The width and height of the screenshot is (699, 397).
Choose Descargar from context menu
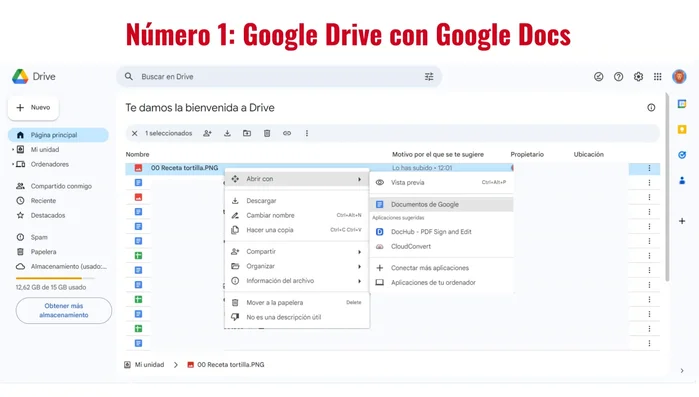pyautogui.click(x=297, y=201)
